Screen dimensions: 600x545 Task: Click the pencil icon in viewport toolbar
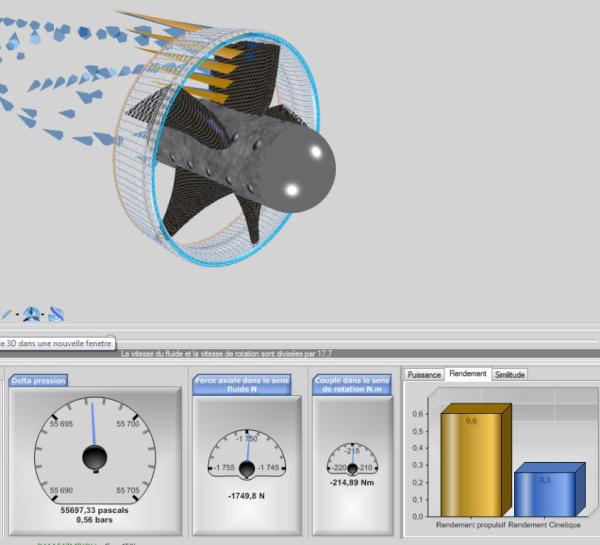pos(6,315)
